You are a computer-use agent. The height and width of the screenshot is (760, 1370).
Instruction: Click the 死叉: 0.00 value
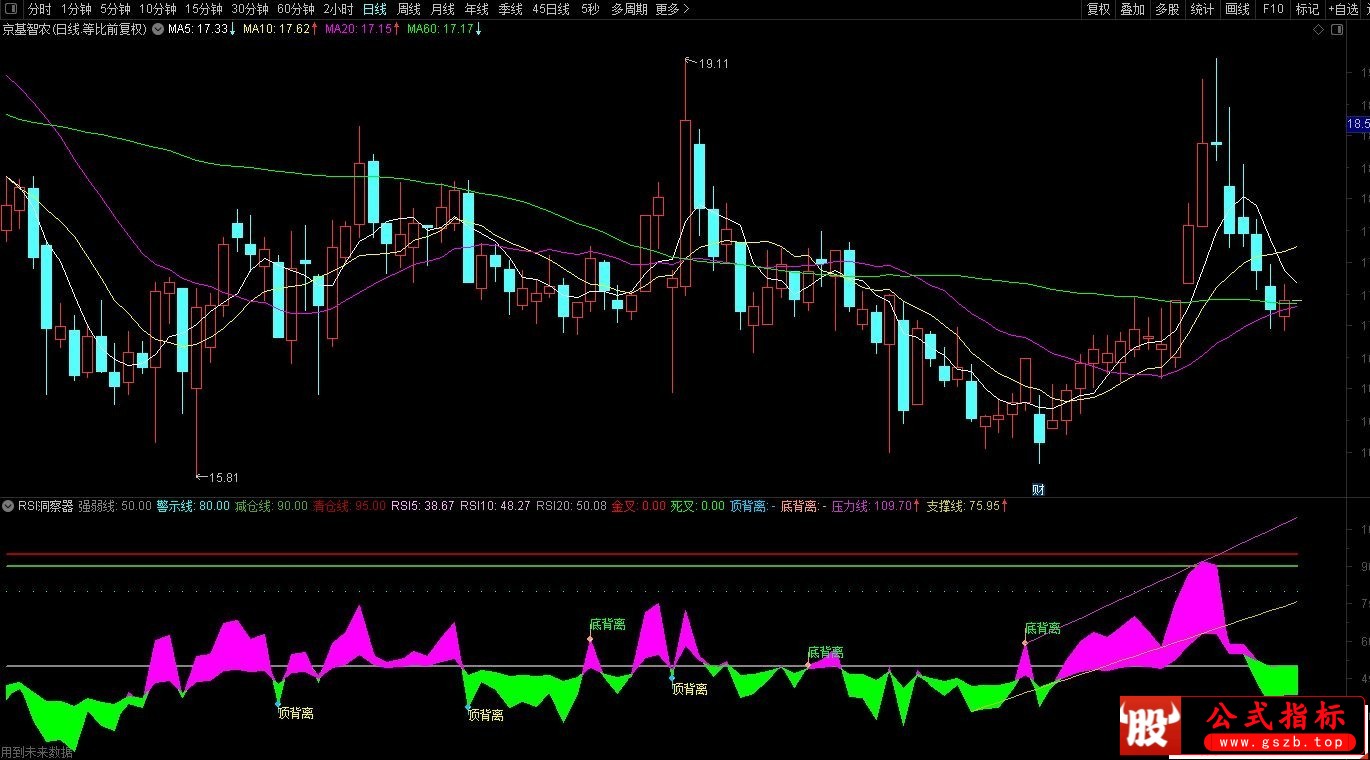[697, 506]
